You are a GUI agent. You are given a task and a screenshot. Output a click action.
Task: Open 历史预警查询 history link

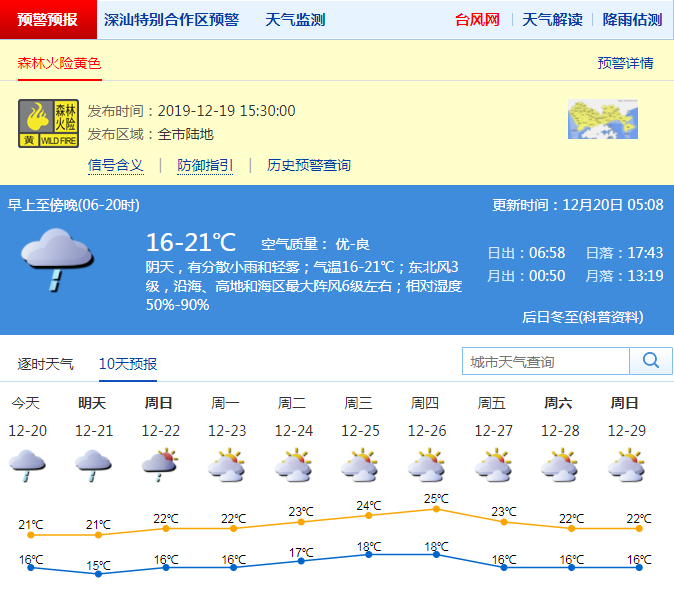click(308, 165)
